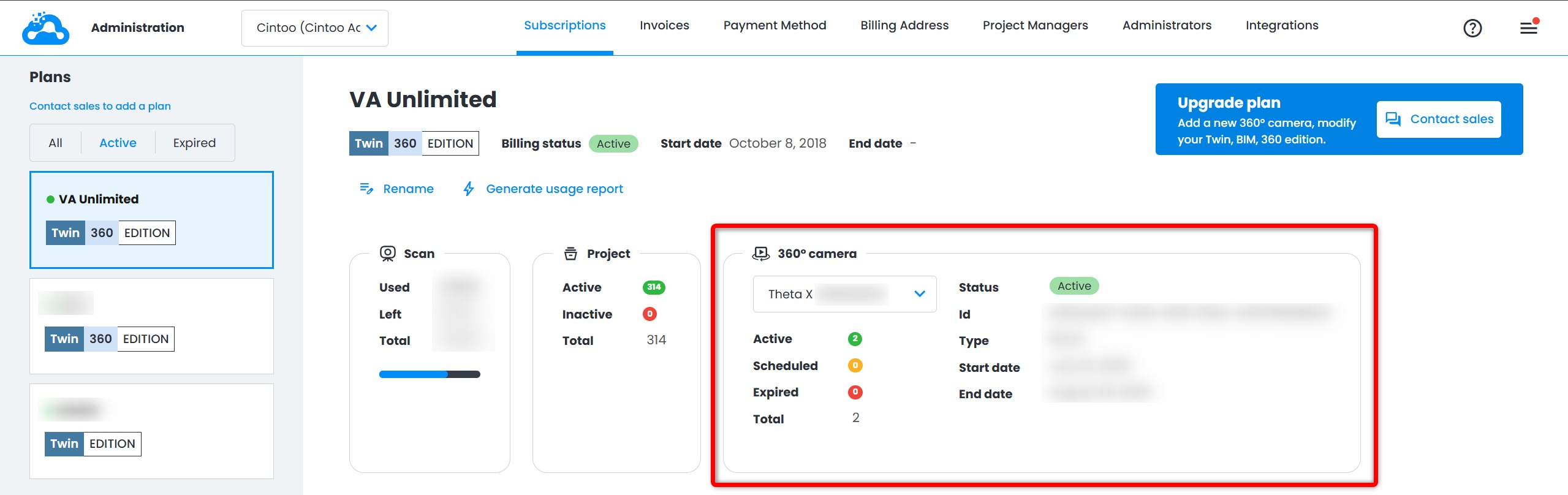The width and height of the screenshot is (1568, 495).
Task: Click the Cintoo cloud logo
Action: (45, 28)
